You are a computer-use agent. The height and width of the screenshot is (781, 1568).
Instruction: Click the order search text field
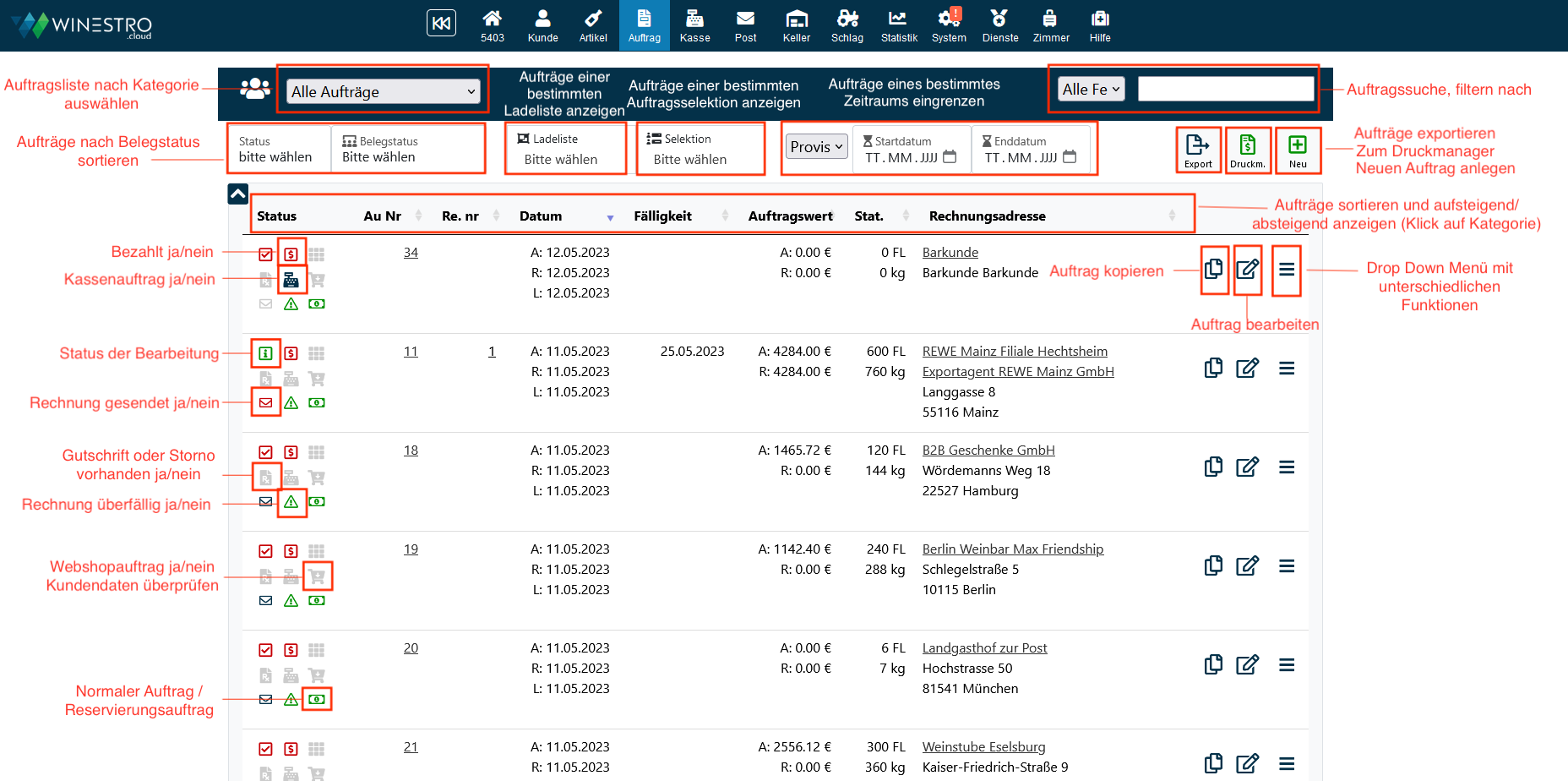(1225, 89)
